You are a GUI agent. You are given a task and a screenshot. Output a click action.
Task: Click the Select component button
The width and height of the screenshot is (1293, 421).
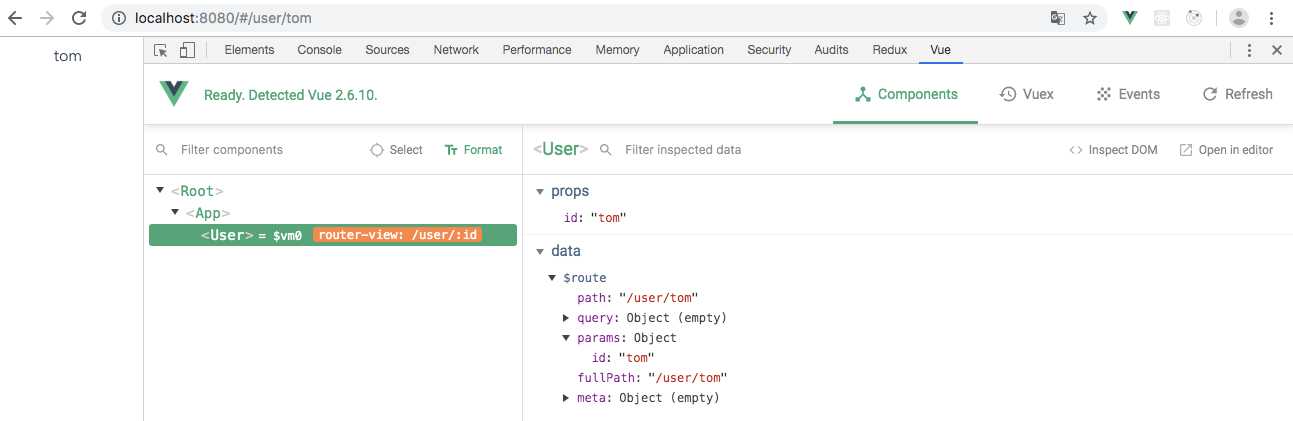(x=396, y=150)
